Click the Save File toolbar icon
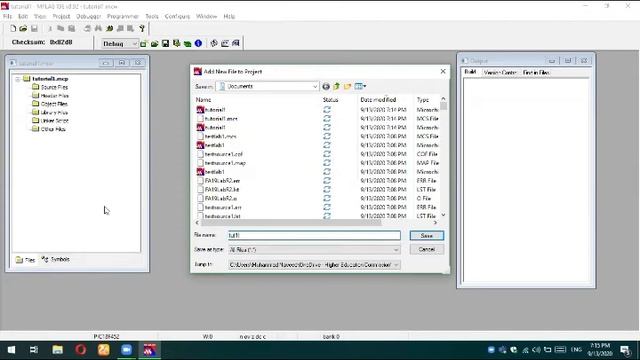The width and height of the screenshot is (640, 360). (x=34, y=29)
